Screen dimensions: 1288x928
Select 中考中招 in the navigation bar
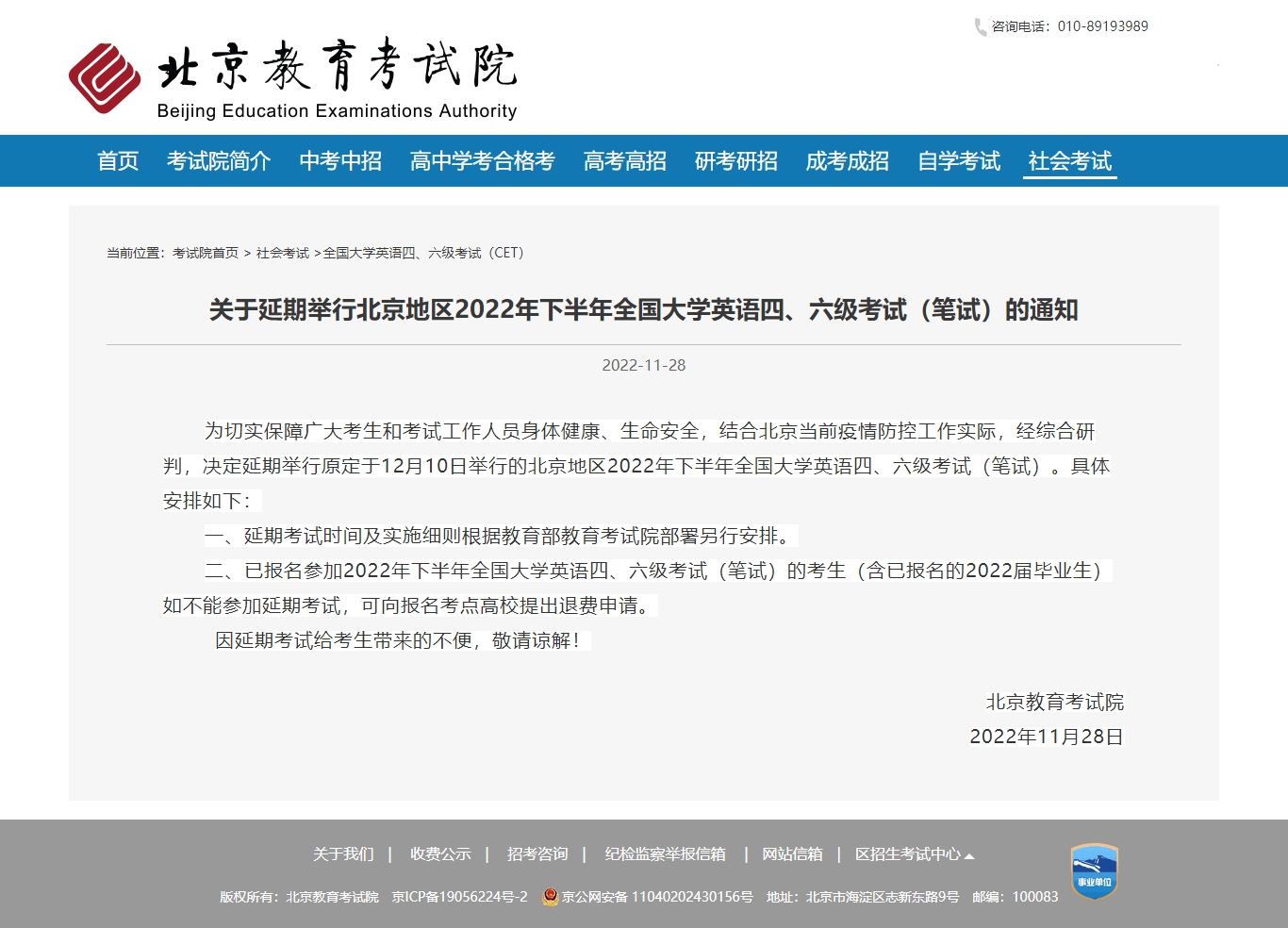pos(340,161)
